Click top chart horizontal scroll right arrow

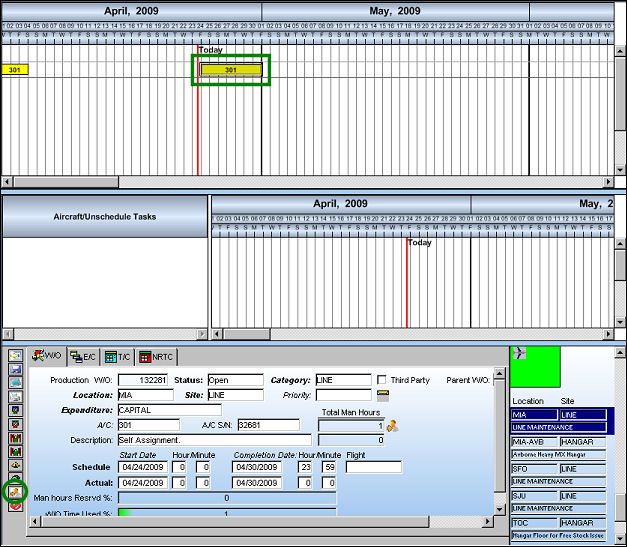[x=608, y=182]
